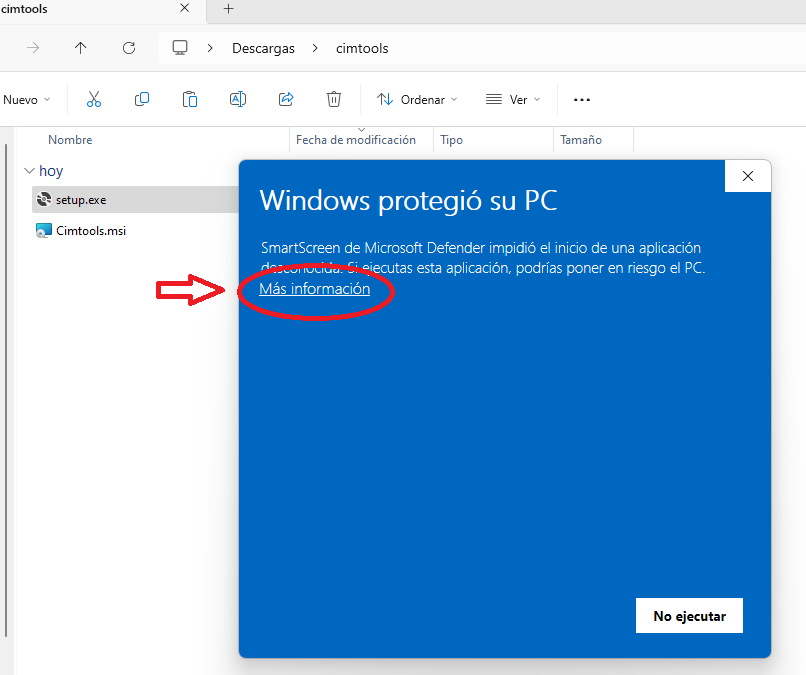806x675 pixels.
Task: Click the Más información link
Action: (x=315, y=289)
